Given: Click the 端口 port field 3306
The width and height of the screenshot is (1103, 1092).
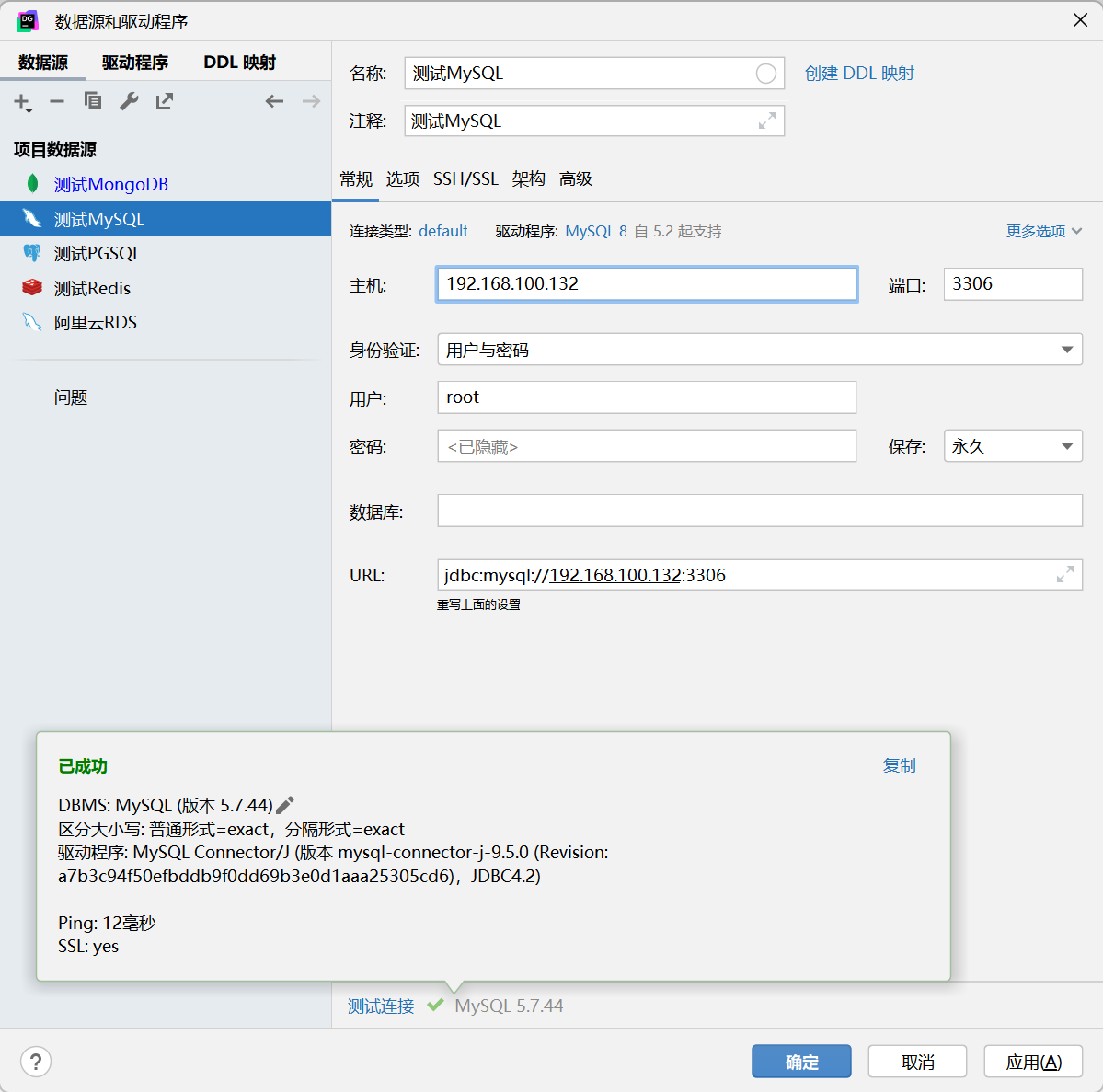Looking at the screenshot, I should coord(1013,284).
